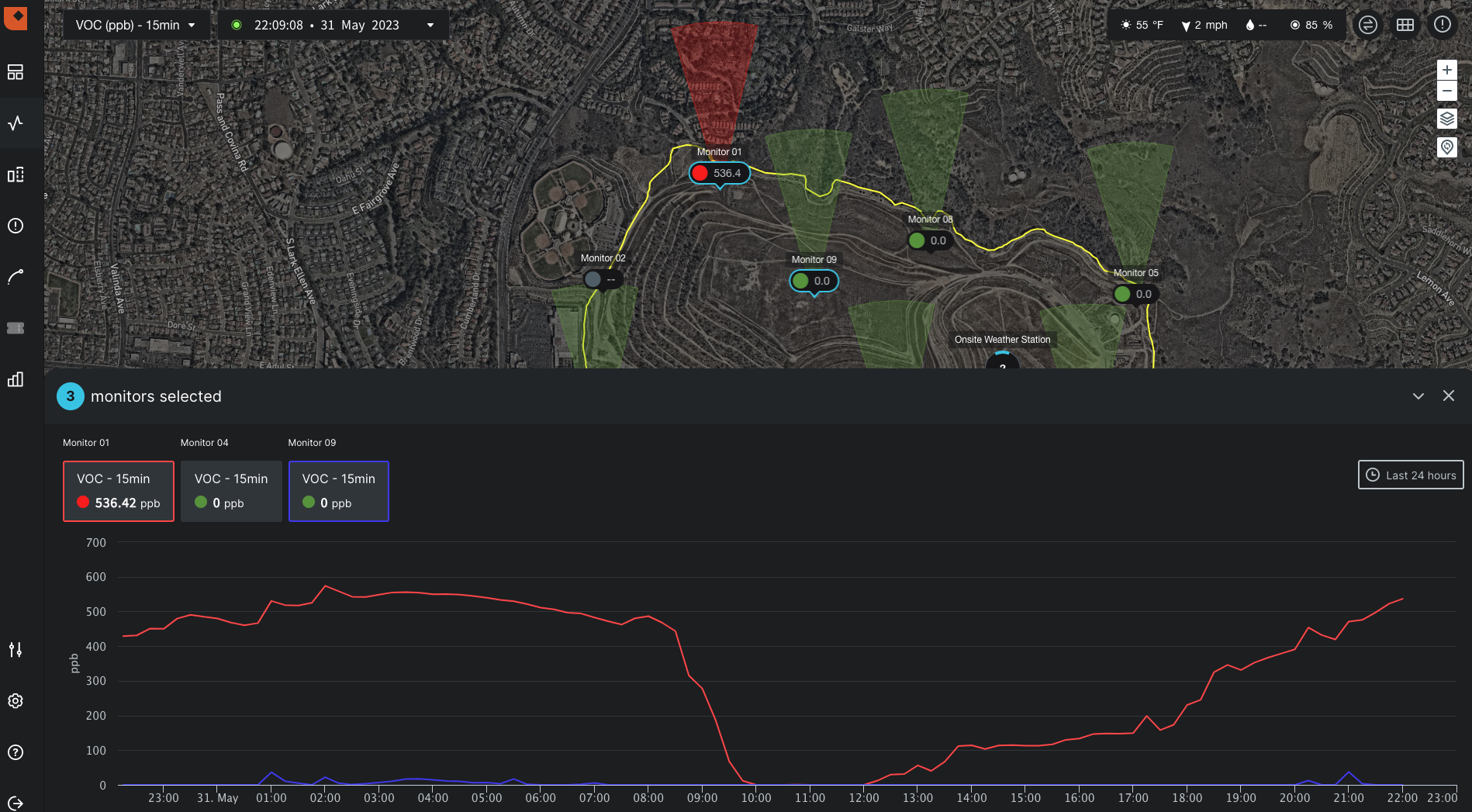Open the VOC (ppb) - 15min dropdown
1472x812 pixels.
coord(135,25)
